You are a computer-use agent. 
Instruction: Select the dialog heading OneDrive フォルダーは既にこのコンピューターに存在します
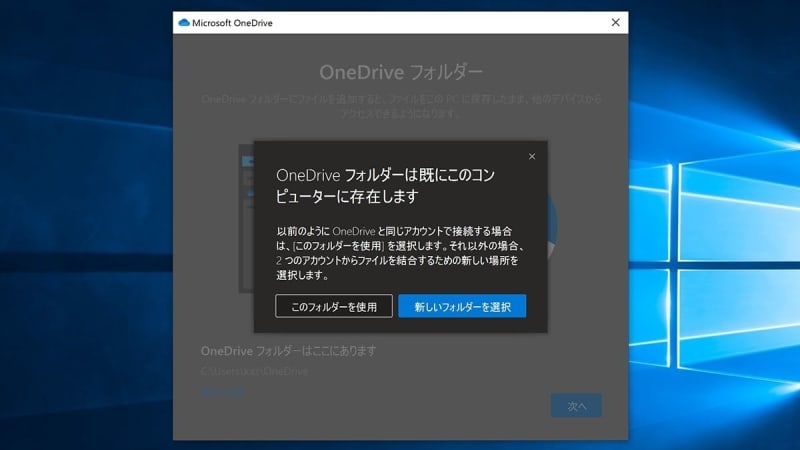pyautogui.click(x=385, y=186)
